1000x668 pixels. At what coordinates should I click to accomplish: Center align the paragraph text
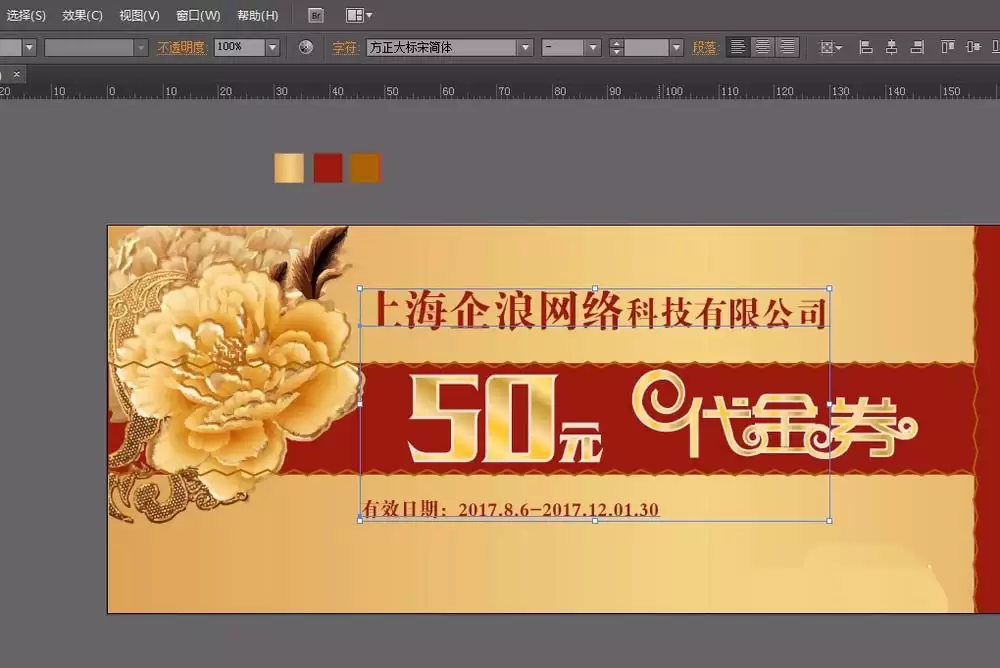(x=763, y=47)
